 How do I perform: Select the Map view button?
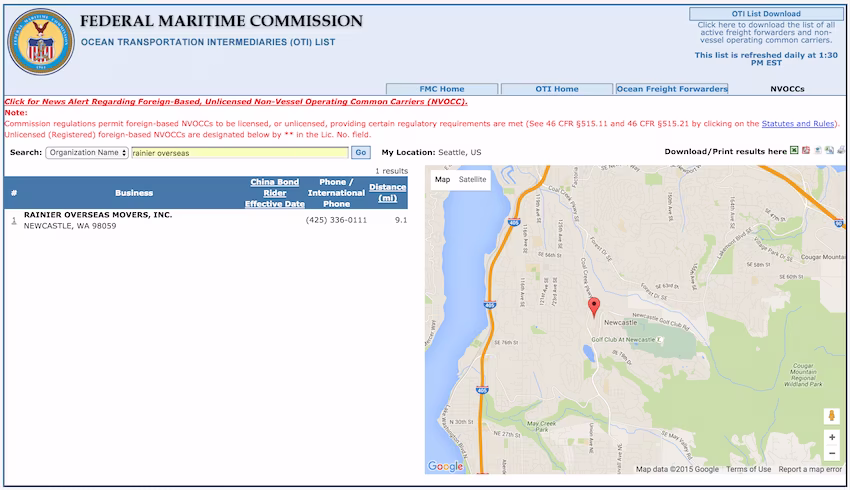pos(442,179)
